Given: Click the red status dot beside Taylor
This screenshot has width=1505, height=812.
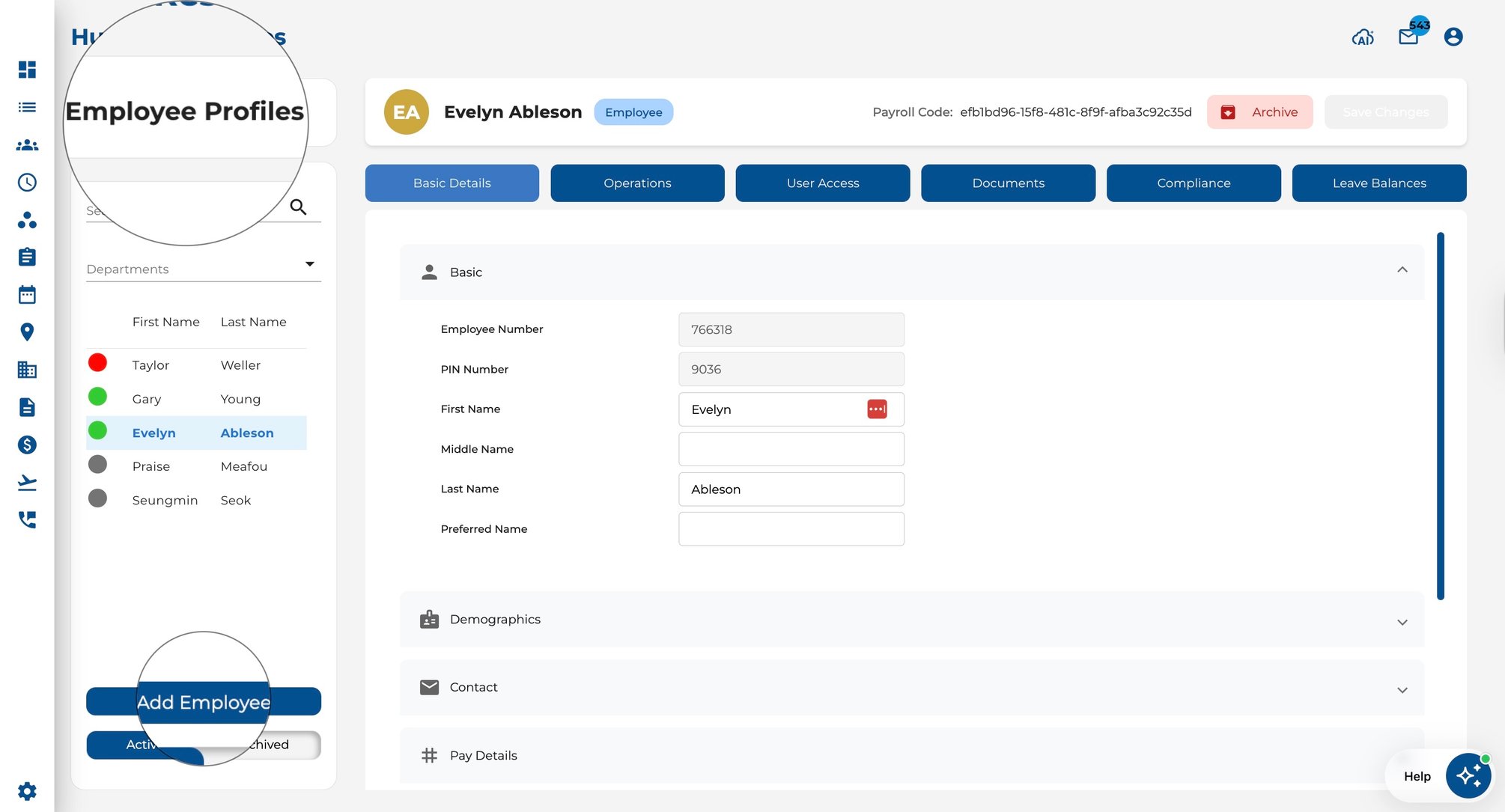Looking at the screenshot, I should (x=97, y=363).
